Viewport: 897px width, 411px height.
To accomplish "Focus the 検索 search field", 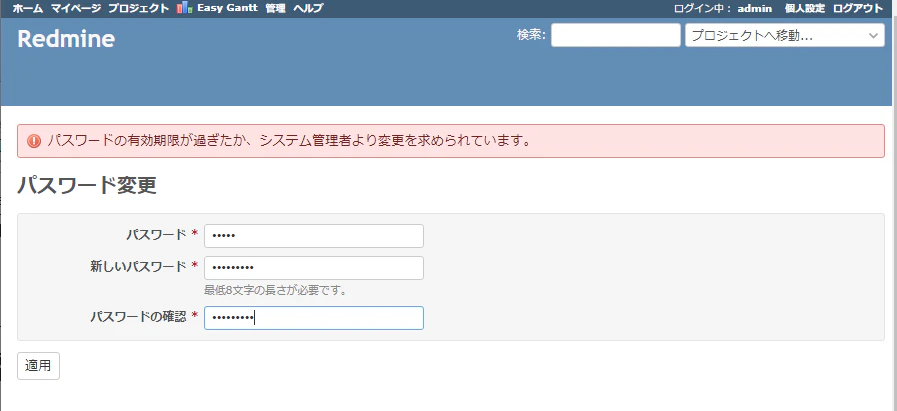I will click(x=616, y=35).
